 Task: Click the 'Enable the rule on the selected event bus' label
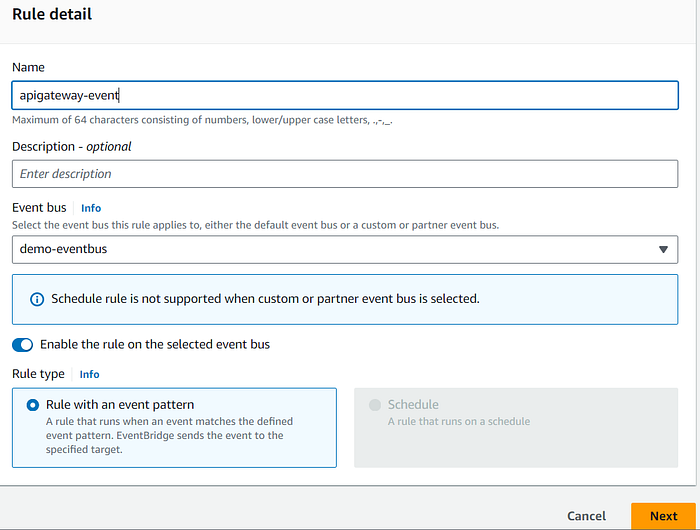pyautogui.click(x=155, y=345)
